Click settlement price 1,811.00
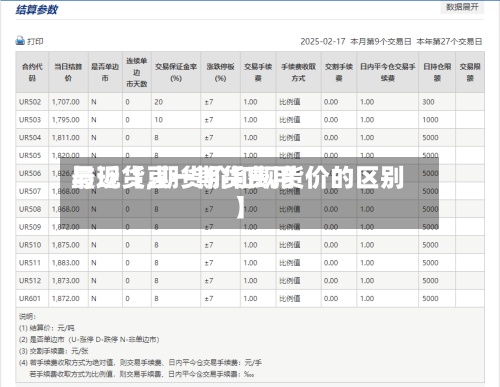The height and width of the screenshot is (387, 500). pos(66,138)
